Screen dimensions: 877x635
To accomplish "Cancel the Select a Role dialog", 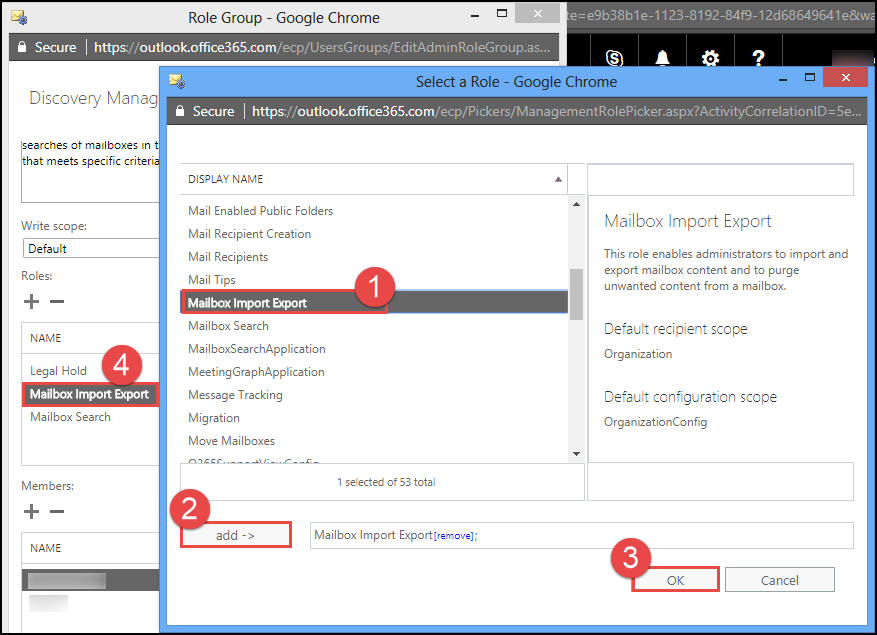I will click(780, 580).
